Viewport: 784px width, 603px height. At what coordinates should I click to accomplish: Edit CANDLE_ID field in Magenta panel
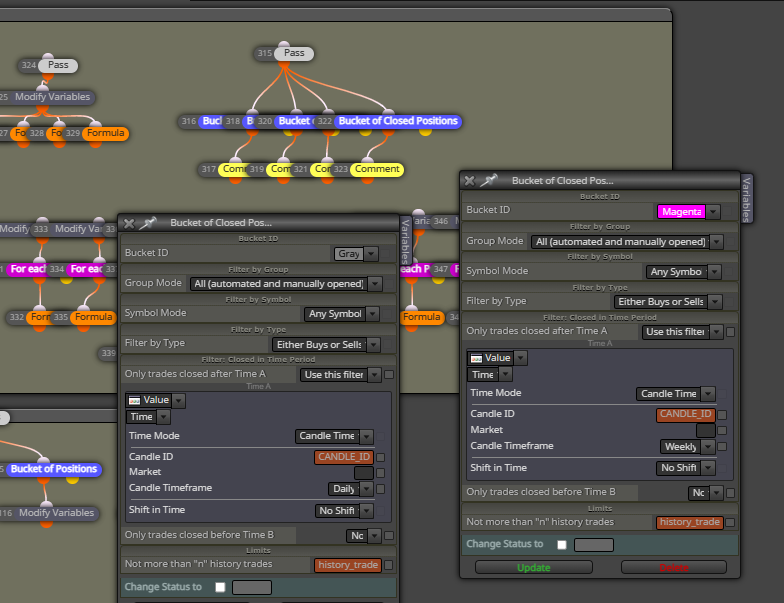[686, 414]
